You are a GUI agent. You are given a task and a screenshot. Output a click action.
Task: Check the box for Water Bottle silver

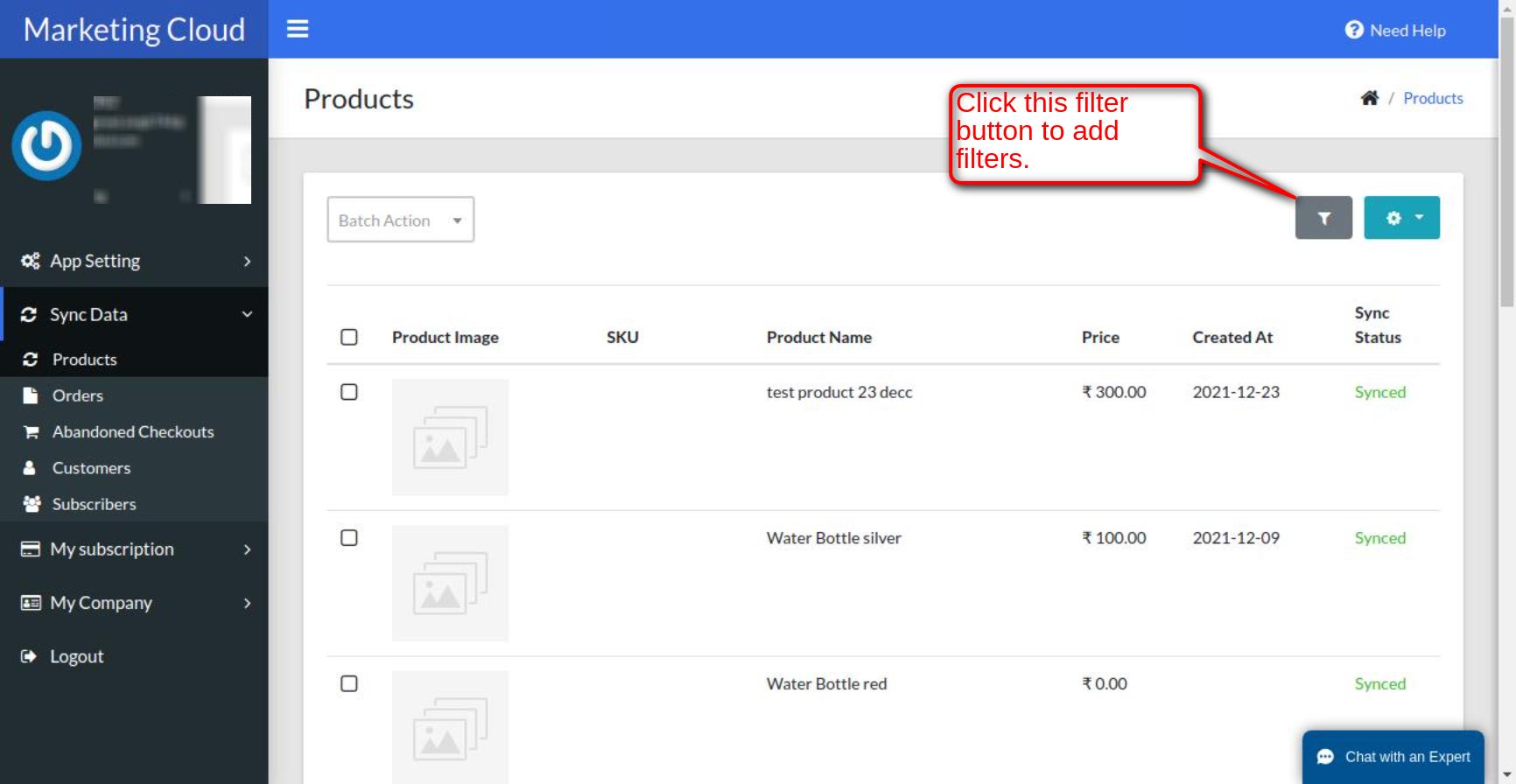349,538
